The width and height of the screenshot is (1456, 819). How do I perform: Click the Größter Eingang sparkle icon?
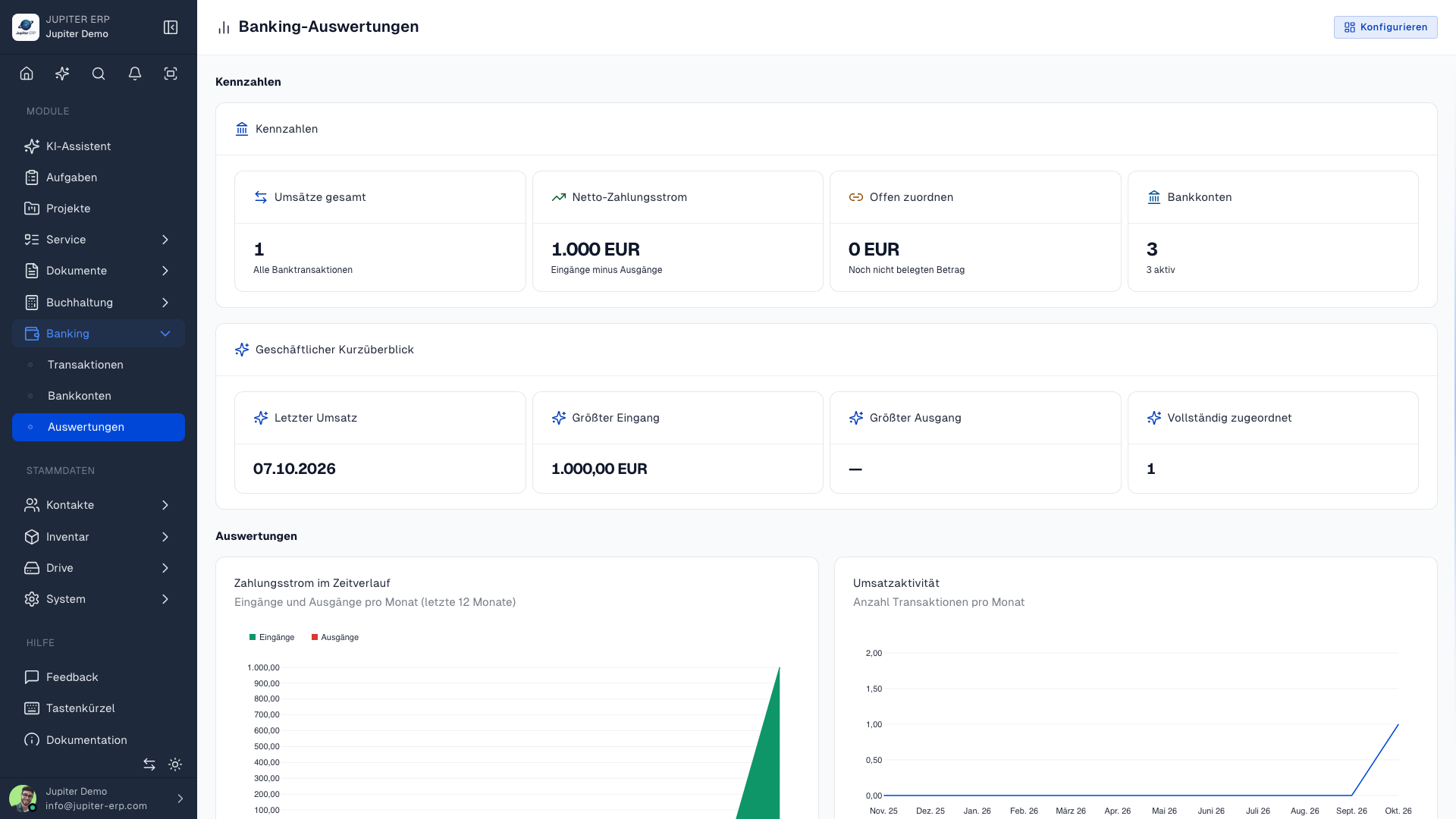click(559, 418)
